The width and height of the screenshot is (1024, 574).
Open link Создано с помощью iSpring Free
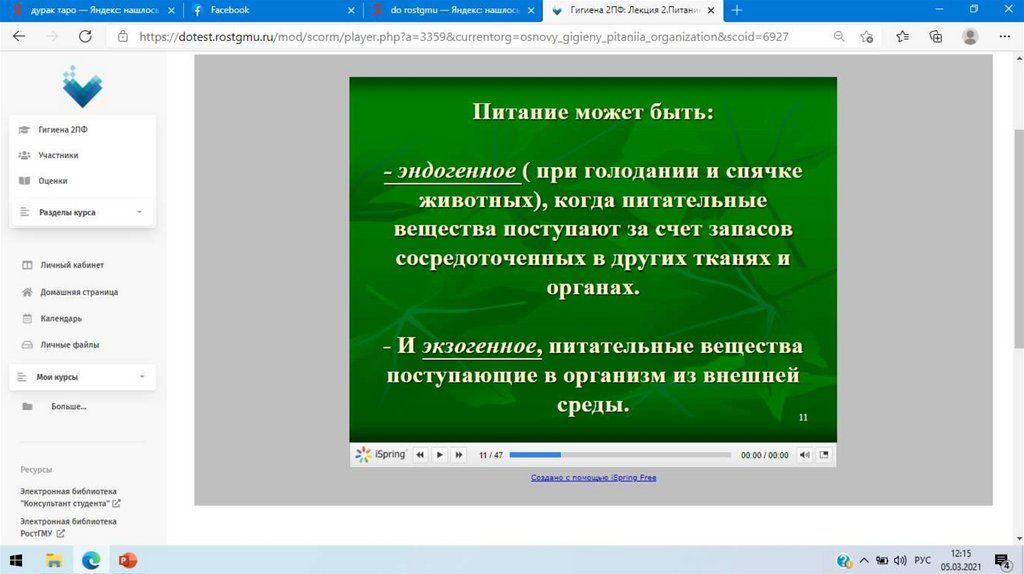593,477
